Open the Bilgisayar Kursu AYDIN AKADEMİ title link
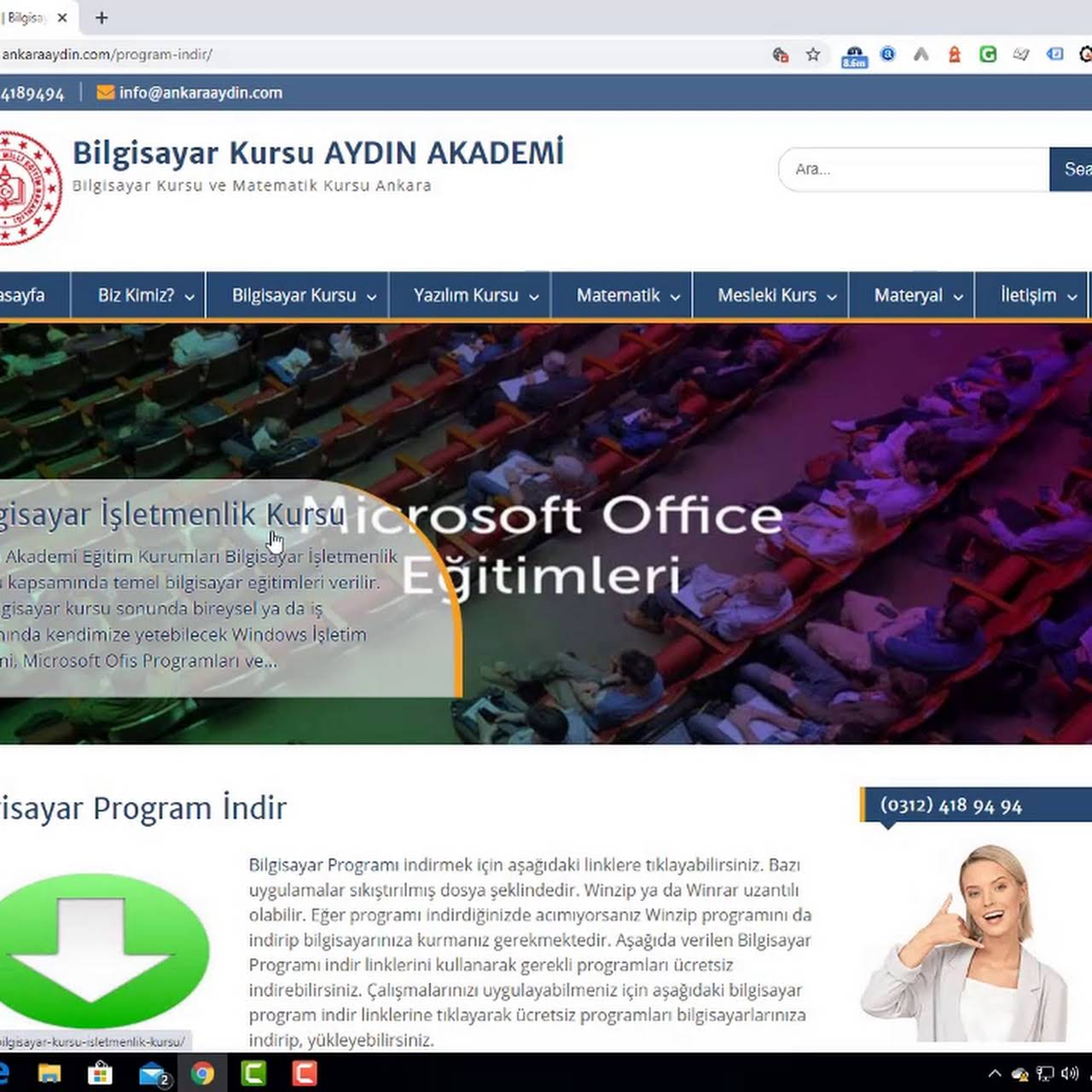This screenshot has height=1092, width=1092. [318, 153]
